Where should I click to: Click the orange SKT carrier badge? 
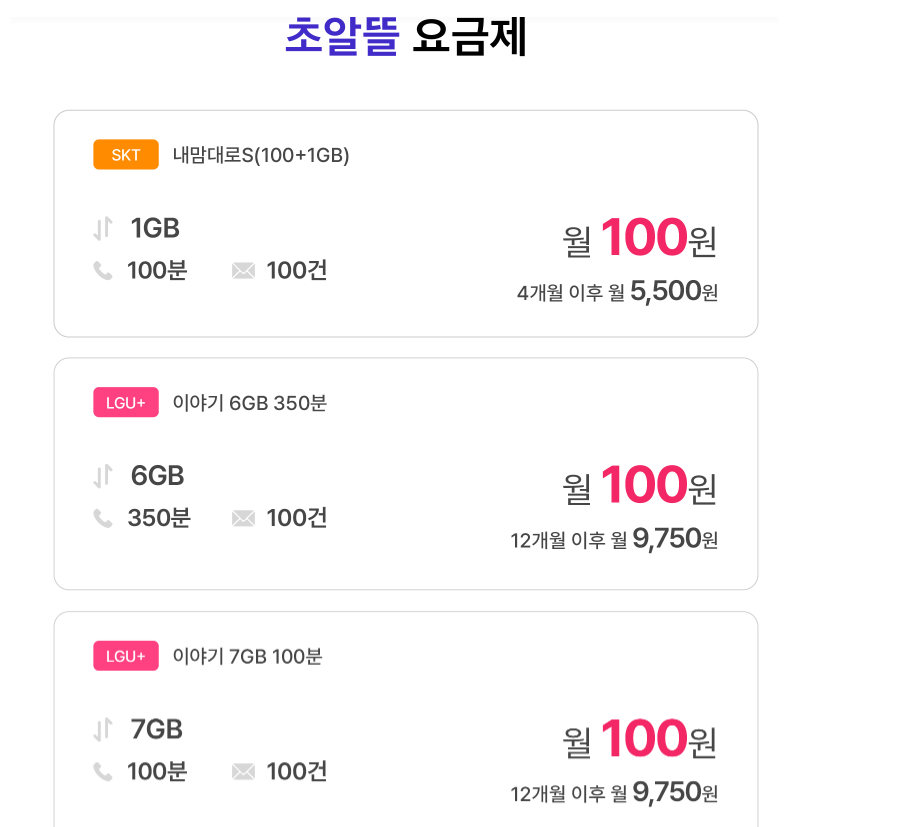pos(126,155)
